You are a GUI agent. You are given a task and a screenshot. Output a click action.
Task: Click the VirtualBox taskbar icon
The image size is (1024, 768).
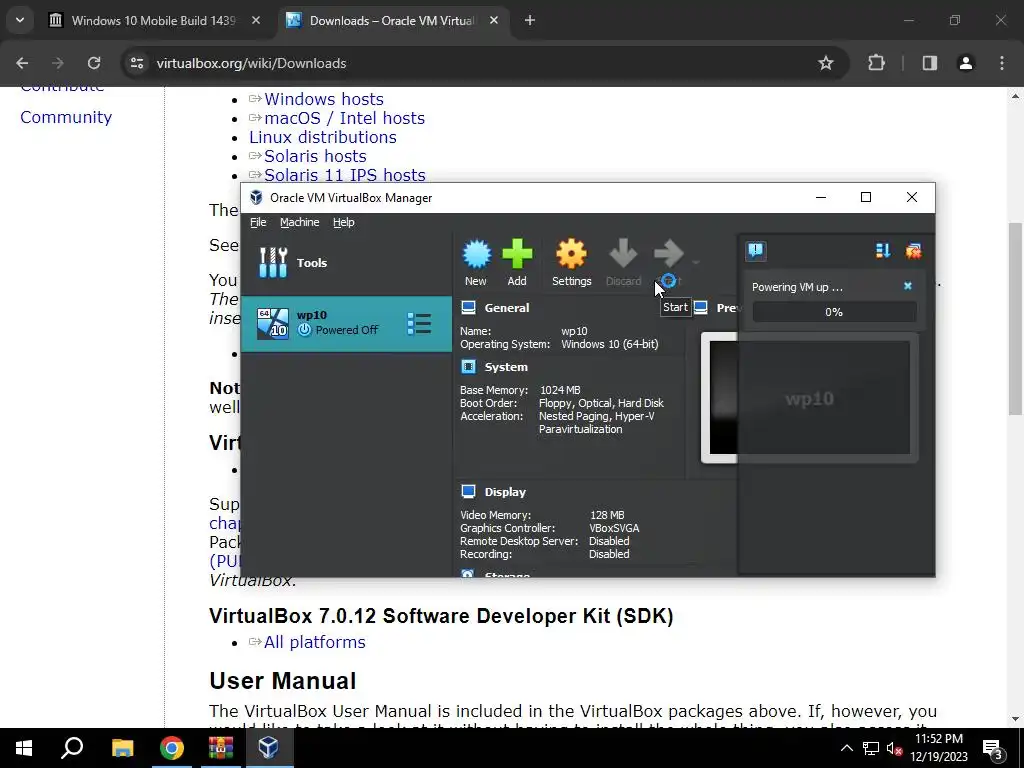tap(269, 748)
